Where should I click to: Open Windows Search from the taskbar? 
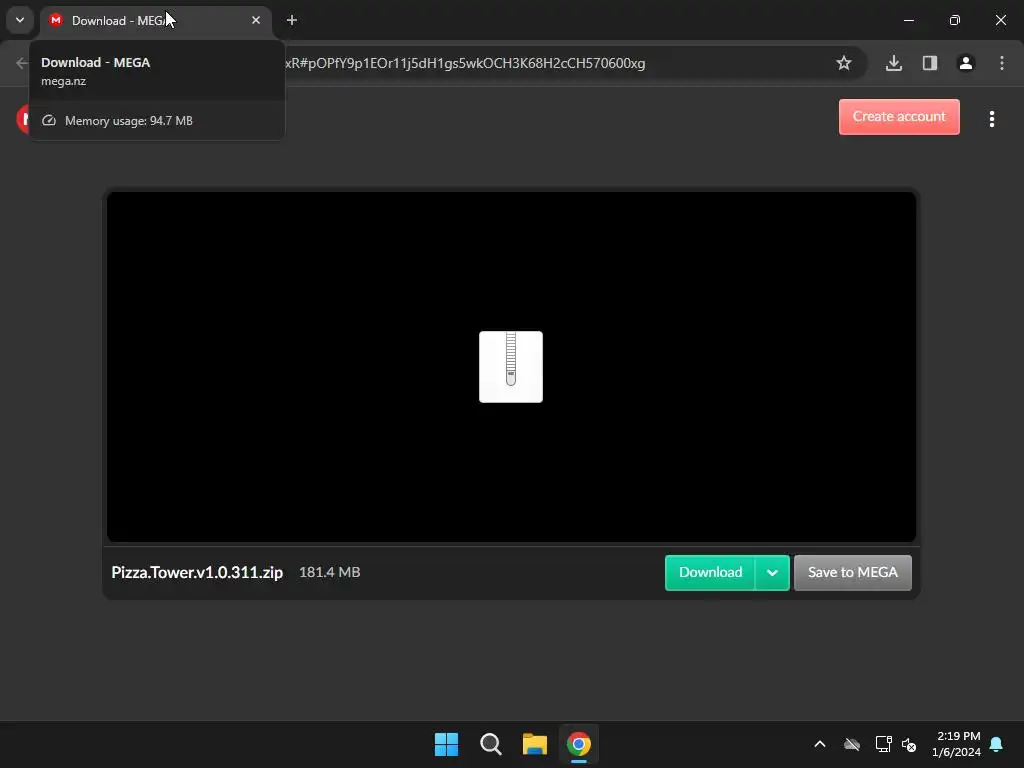pos(490,744)
